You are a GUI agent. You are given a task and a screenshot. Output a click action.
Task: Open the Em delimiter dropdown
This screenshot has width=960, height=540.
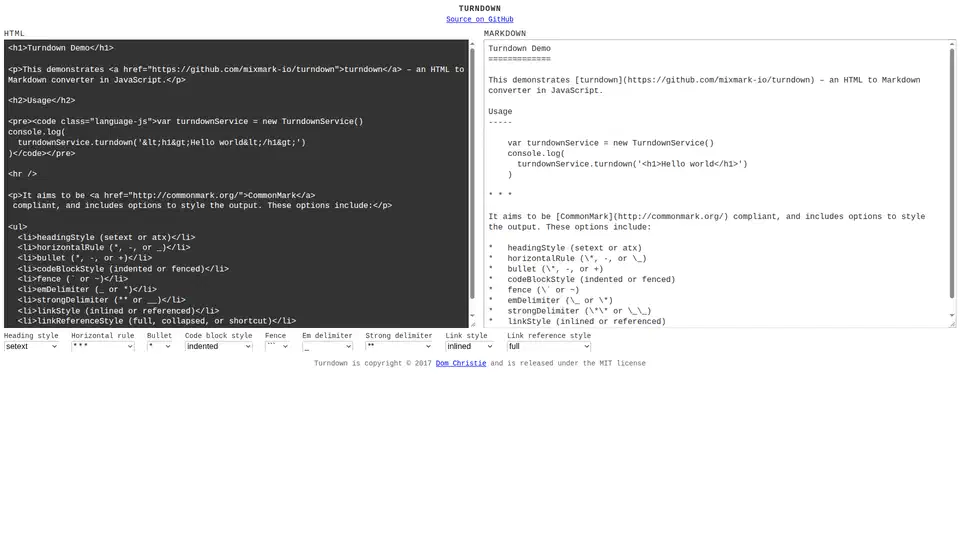click(x=327, y=347)
